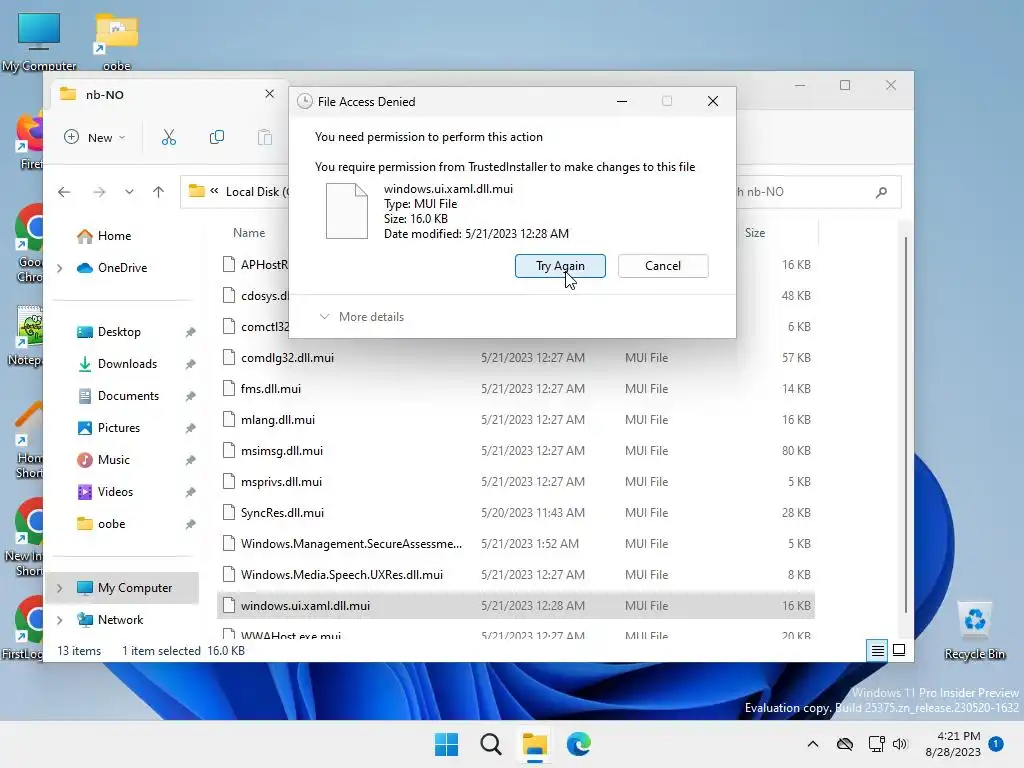Select Windows.Management.SecureAssessme... file
This screenshot has width=1024, height=768.
pos(516,544)
